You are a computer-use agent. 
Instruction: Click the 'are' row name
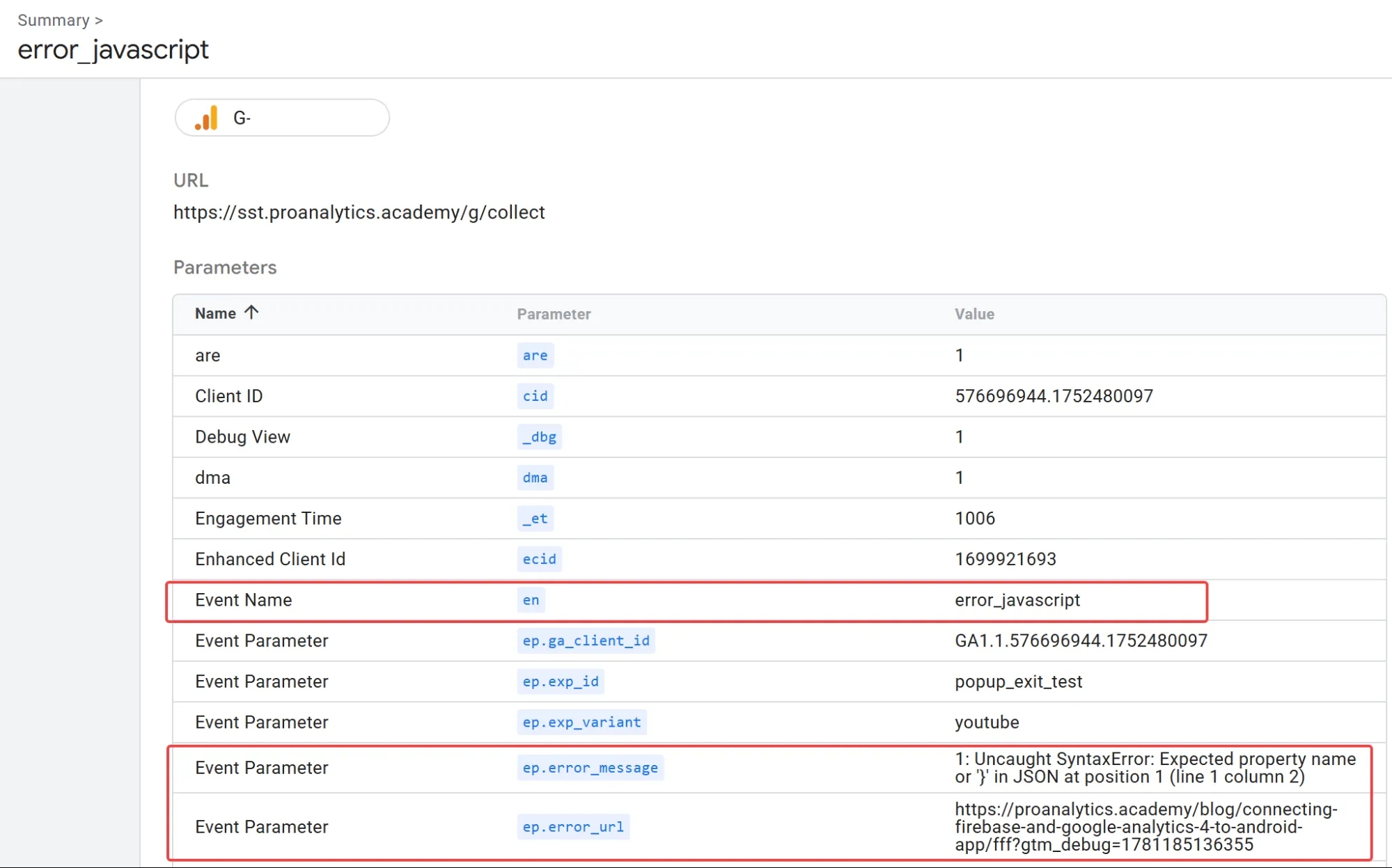(208, 356)
